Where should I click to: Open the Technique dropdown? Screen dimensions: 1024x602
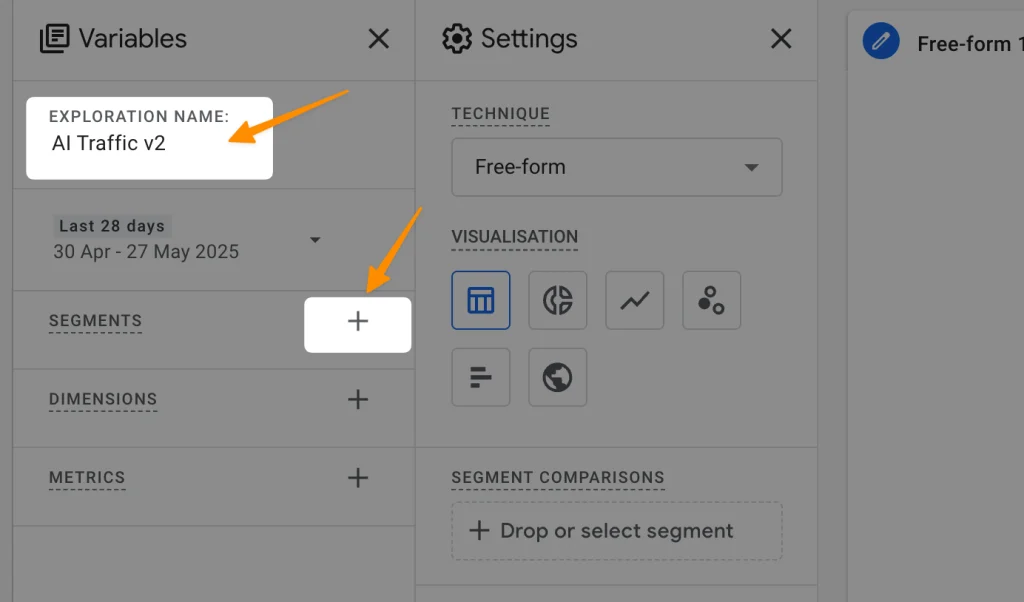click(616, 167)
